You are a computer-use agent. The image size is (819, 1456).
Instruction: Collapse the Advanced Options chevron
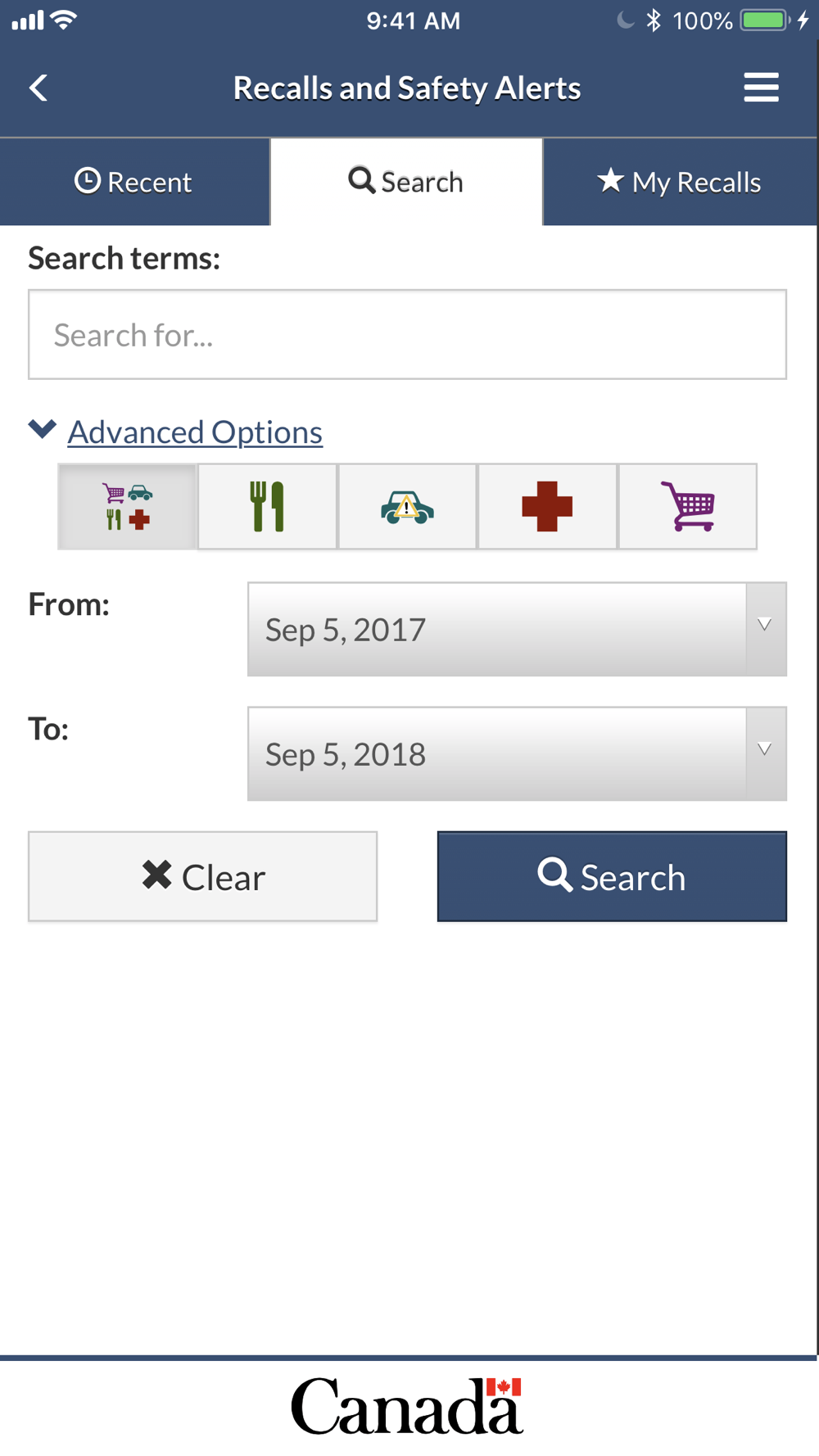click(x=43, y=429)
